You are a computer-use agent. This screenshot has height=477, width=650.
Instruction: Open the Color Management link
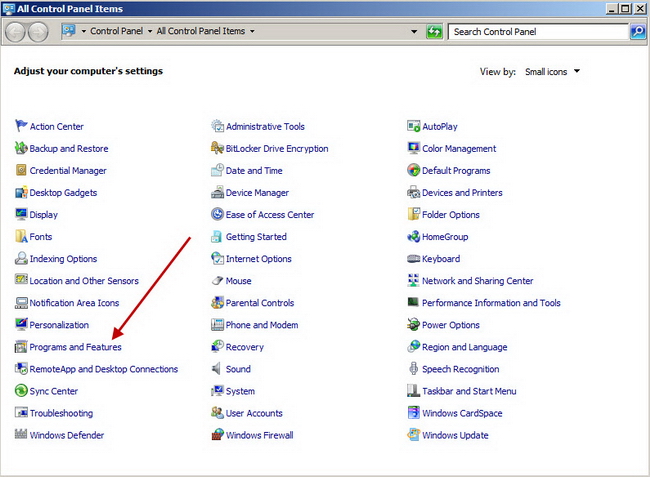point(459,148)
